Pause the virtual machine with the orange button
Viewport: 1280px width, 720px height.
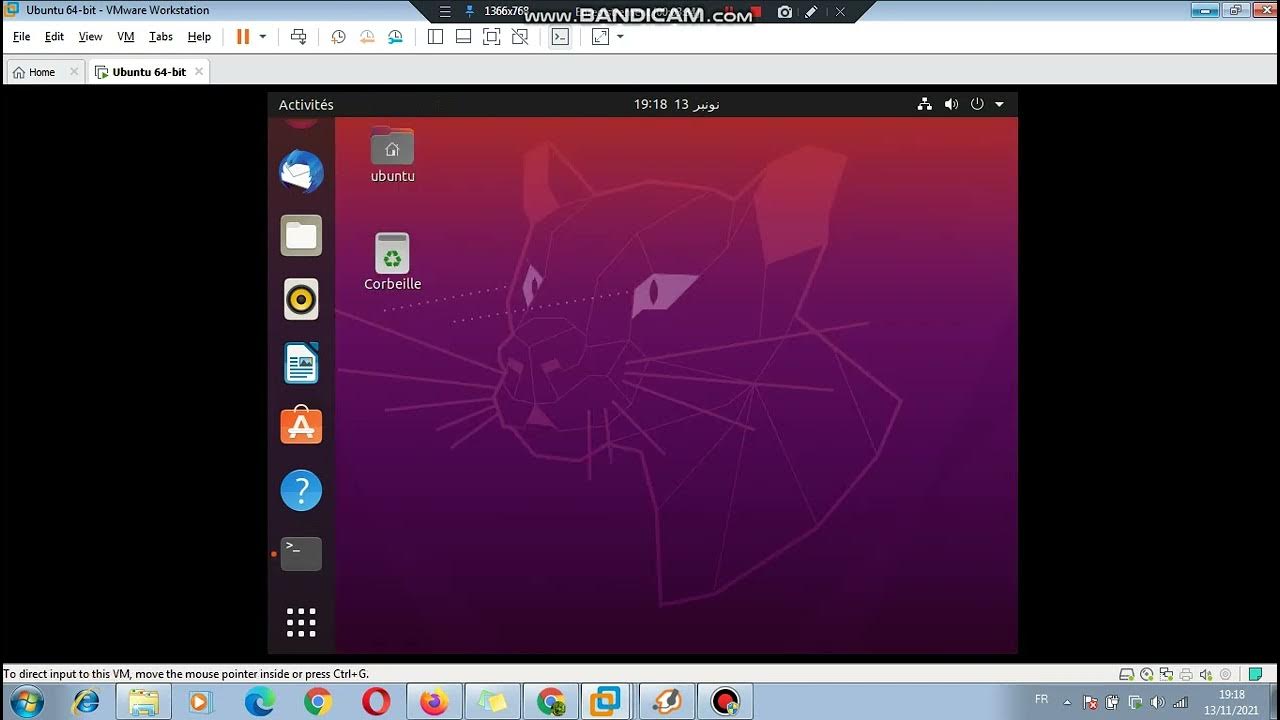[242, 36]
